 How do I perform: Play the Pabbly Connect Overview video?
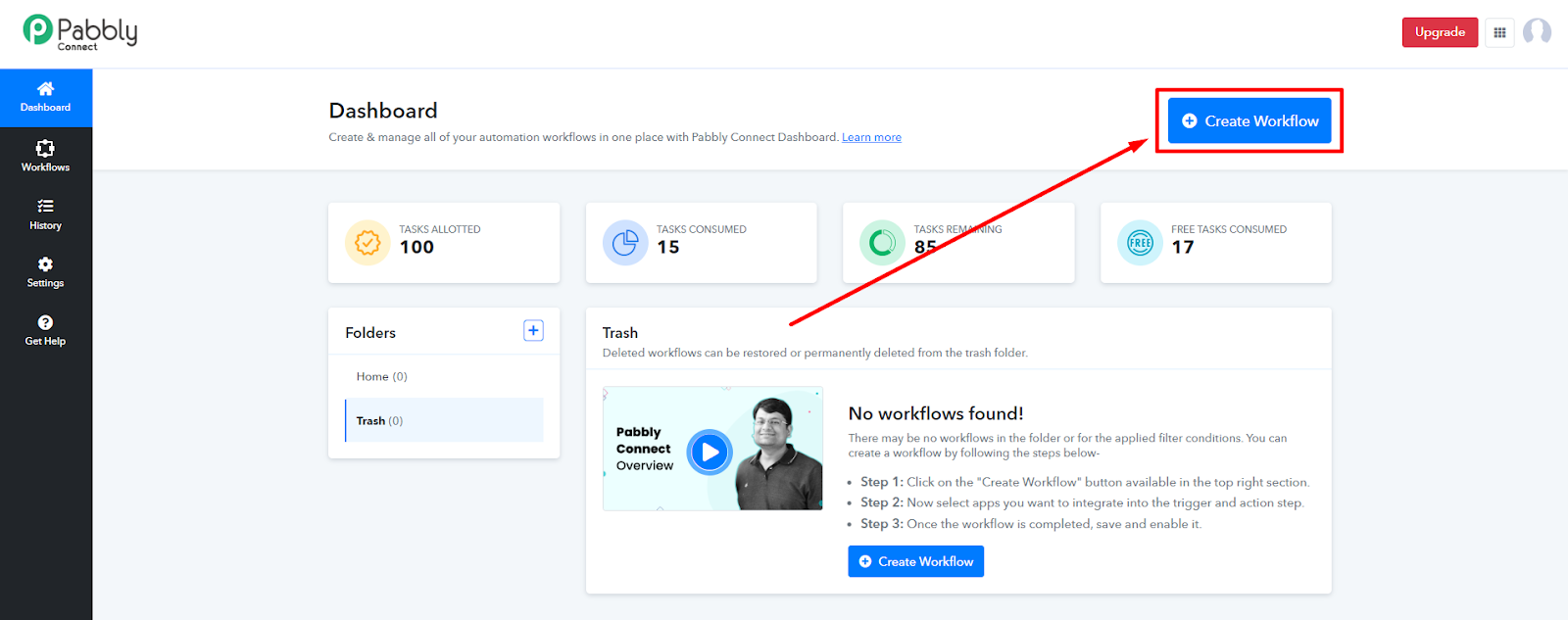[x=710, y=453]
